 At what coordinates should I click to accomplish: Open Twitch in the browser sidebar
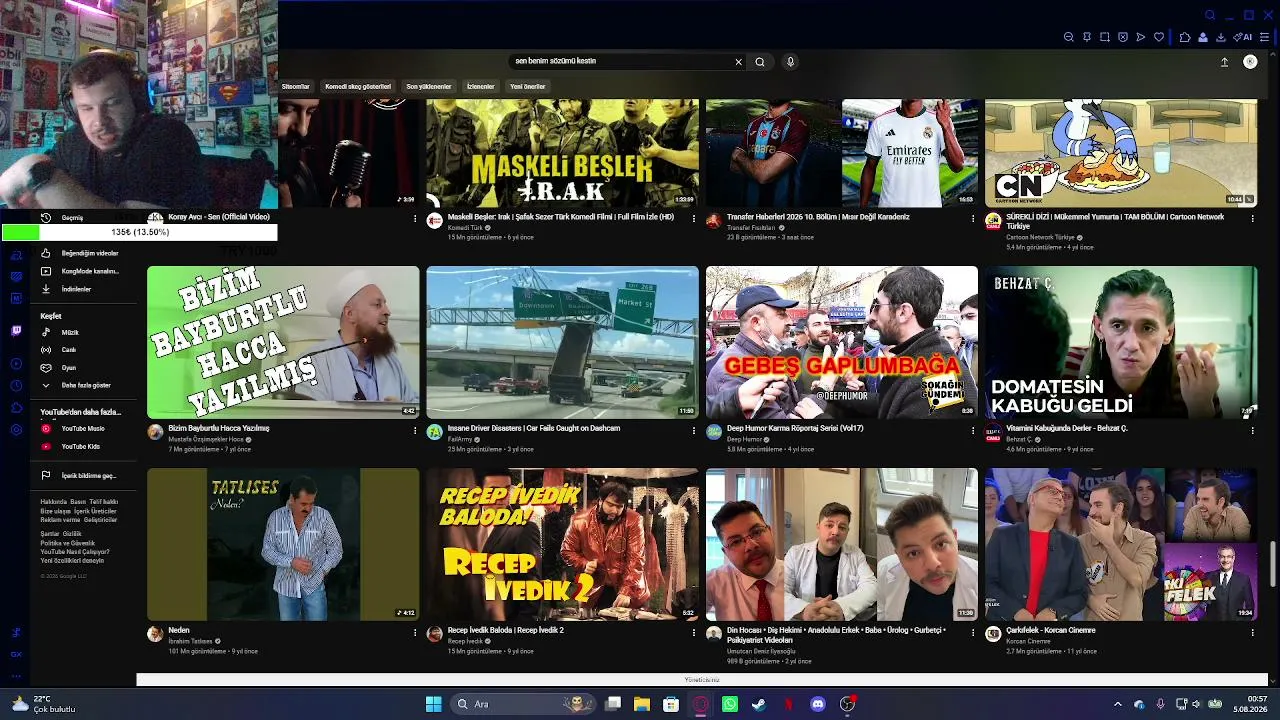point(16,331)
